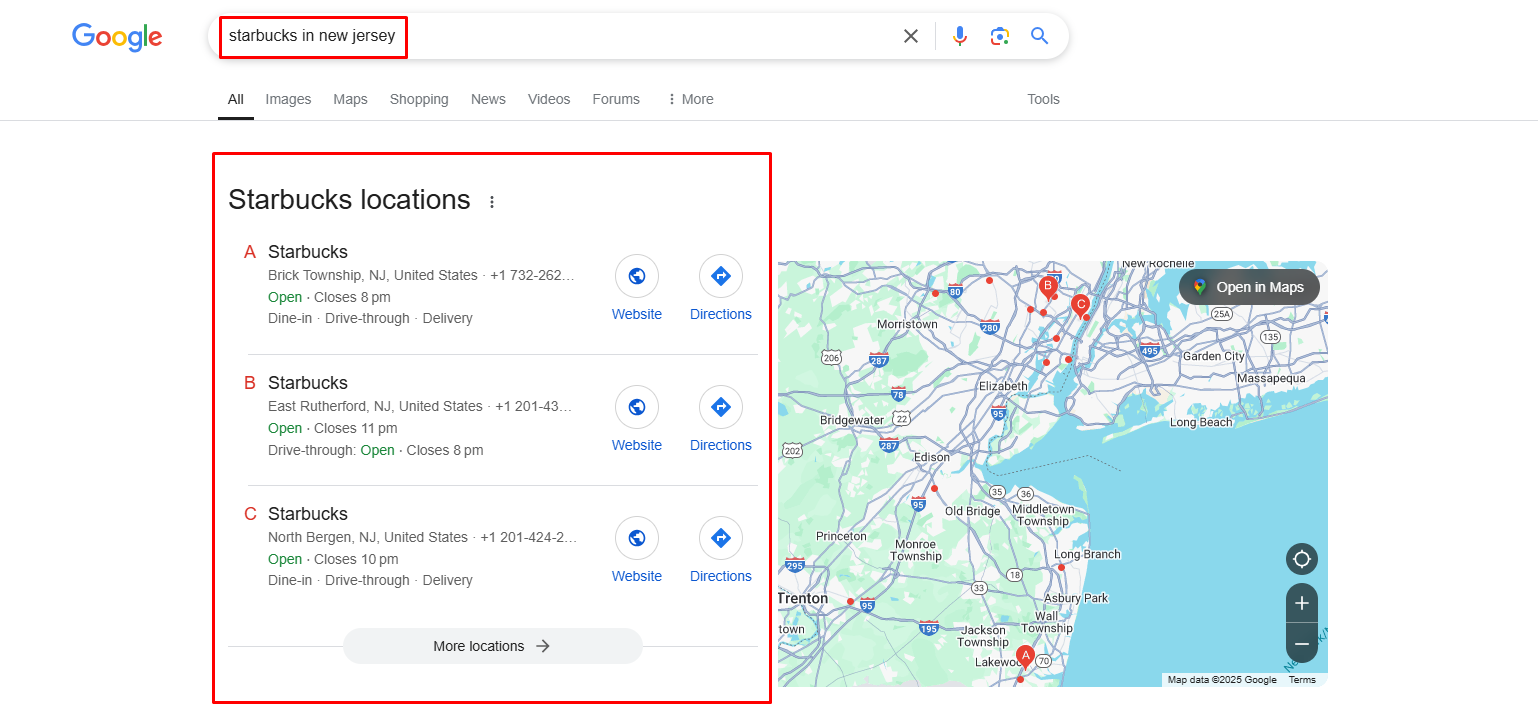This screenshot has height=723, width=1538.
Task: Zoom in on the map
Action: (1302, 603)
